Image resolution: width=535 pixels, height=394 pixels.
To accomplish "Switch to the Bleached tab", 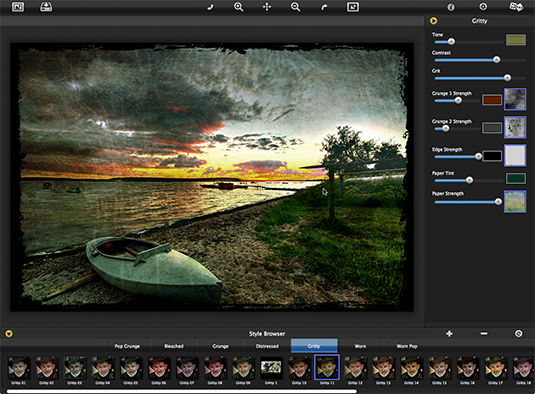I will (174, 346).
